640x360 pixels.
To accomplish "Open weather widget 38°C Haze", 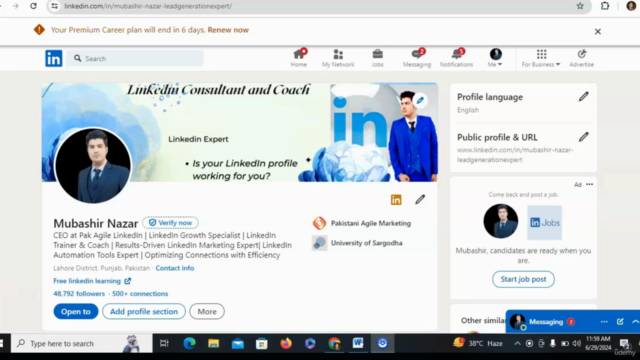I will coord(478,343).
